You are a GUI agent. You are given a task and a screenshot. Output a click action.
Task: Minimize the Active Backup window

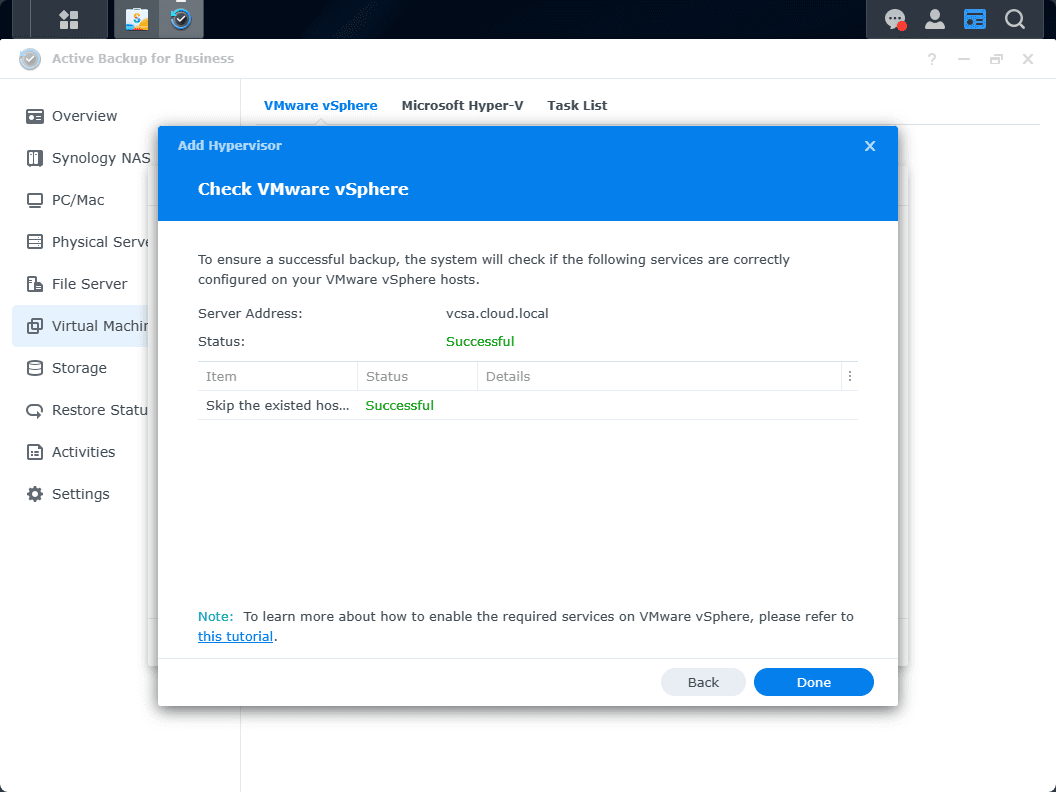[x=964, y=59]
